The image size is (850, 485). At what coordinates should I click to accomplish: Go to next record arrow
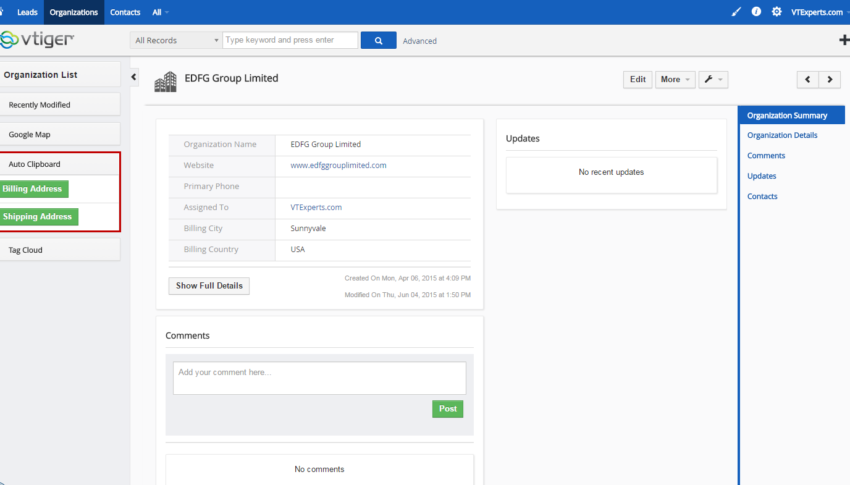coord(829,80)
